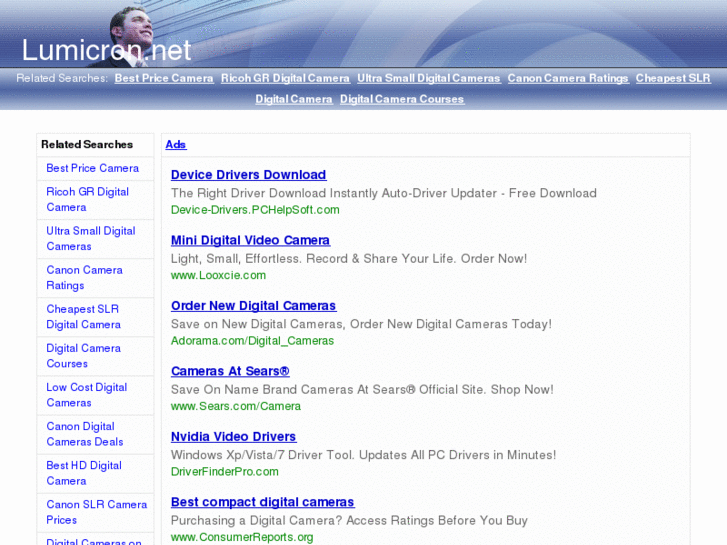Open the Cameras At Sears ad
Image resolution: width=727 pixels, height=545 pixels.
pos(230,371)
